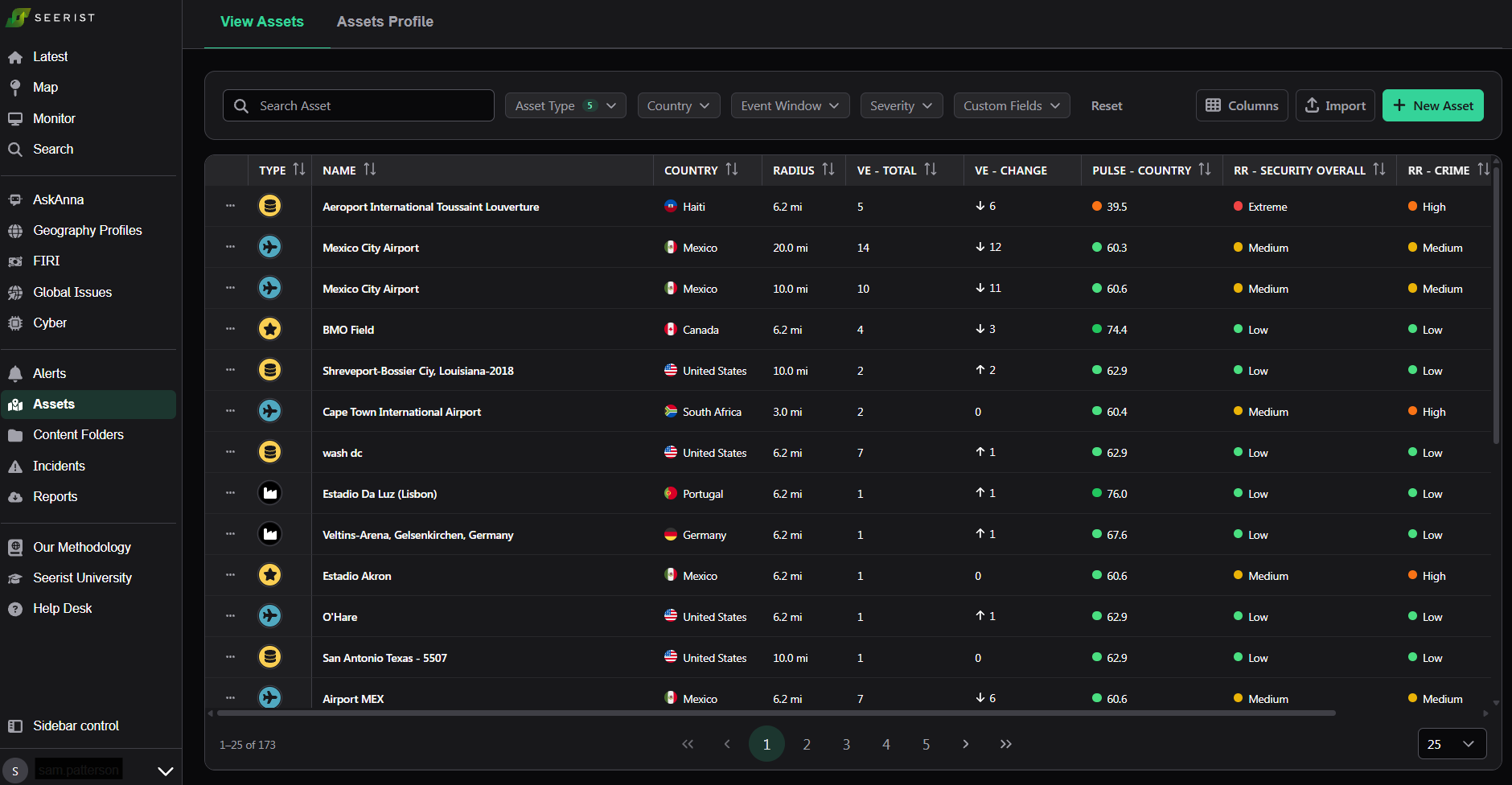Open the Map pin icon
Screen dimensions: 1512x785
click(x=15, y=88)
